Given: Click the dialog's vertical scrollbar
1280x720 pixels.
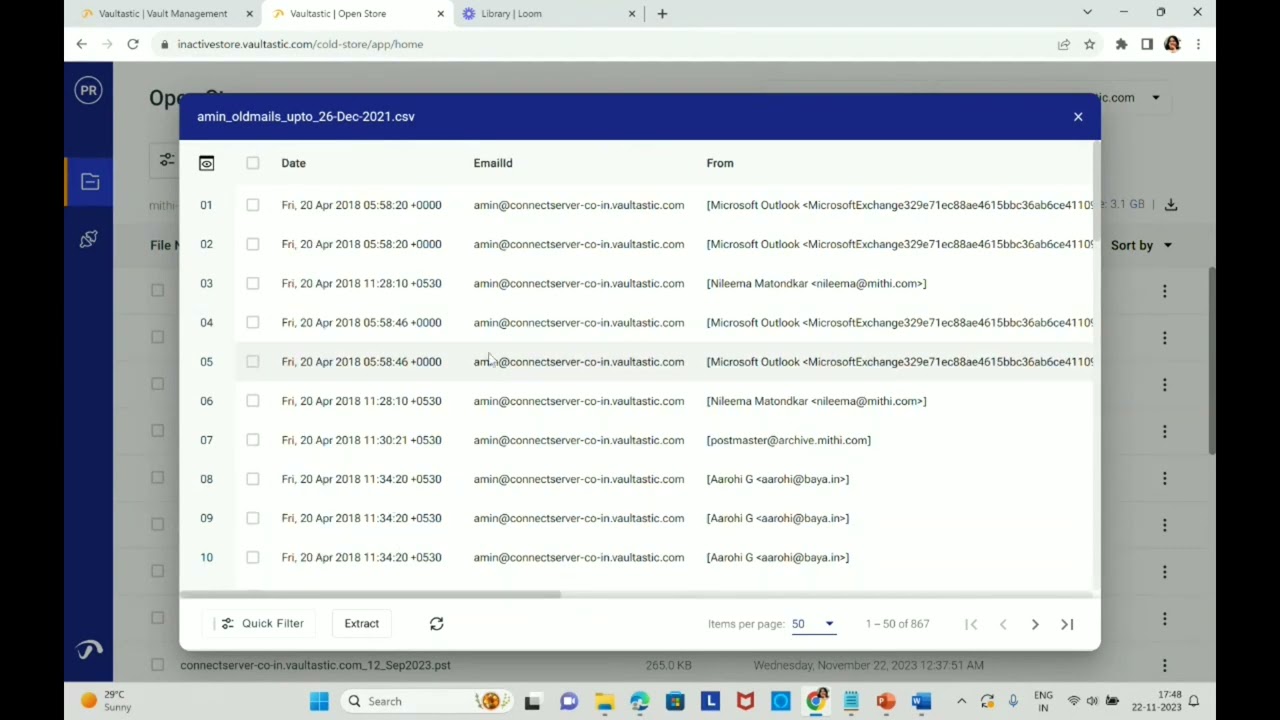Looking at the screenshot, I should click(x=1097, y=191).
